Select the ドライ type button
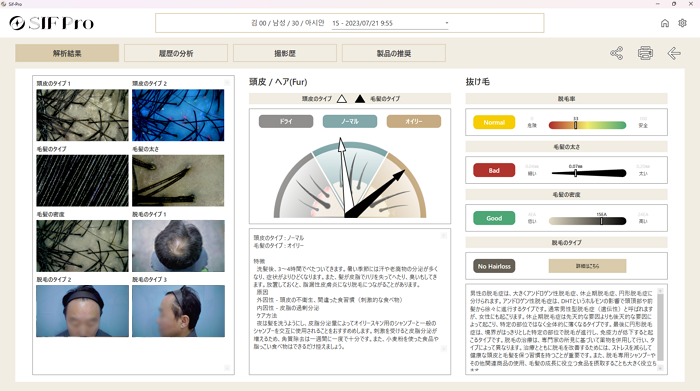 click(x=286, y=121)
